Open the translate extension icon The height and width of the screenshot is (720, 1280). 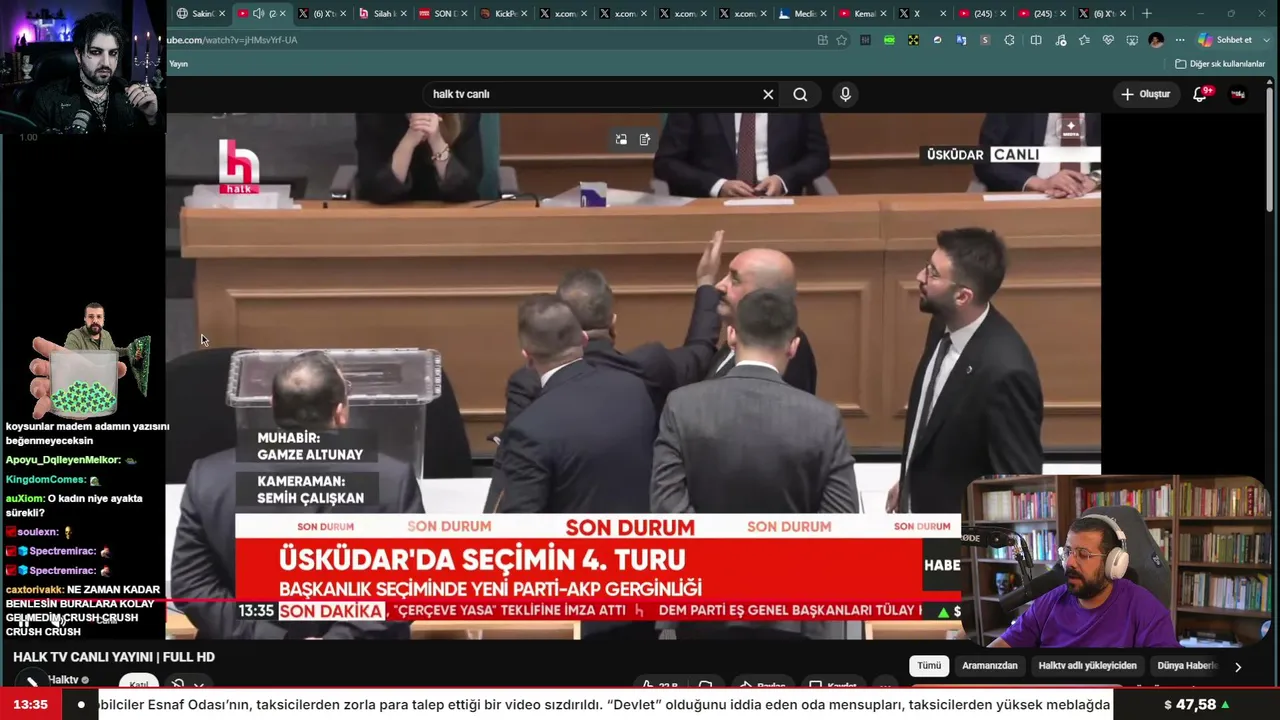click(961, 40)
